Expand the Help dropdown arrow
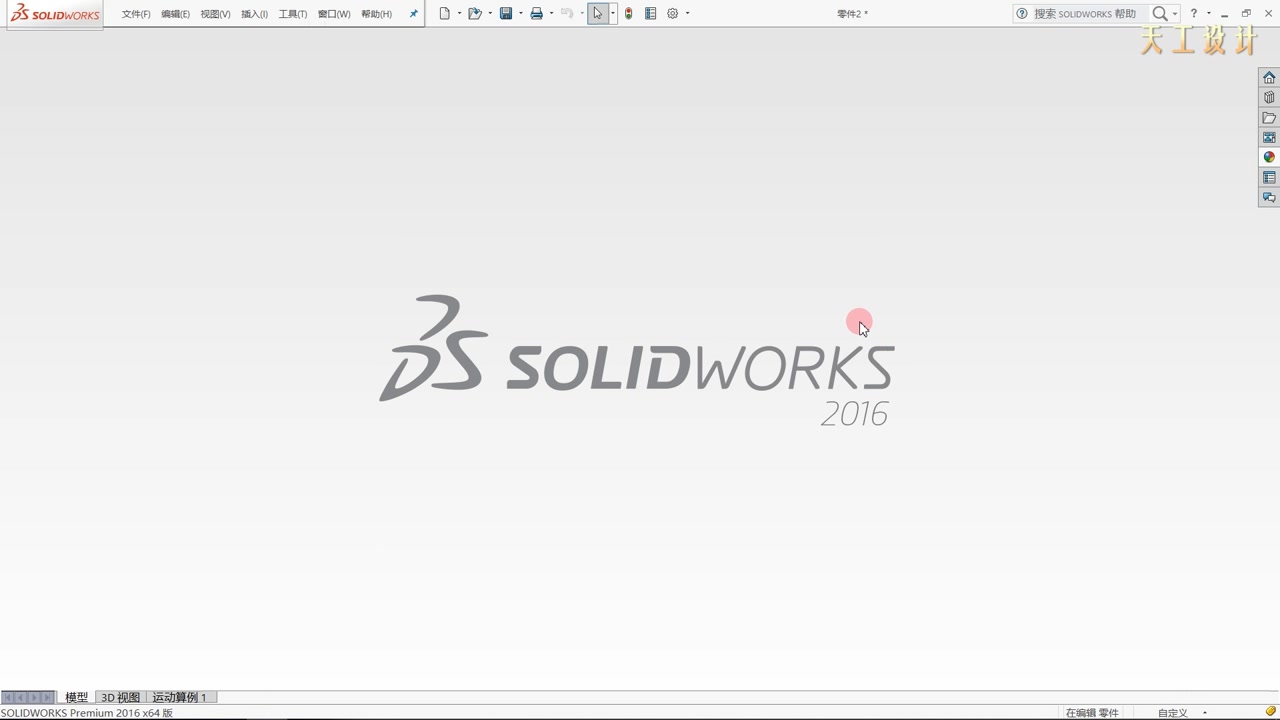The height and width of the screenshot is (720, 1280). pos(1208,14)
